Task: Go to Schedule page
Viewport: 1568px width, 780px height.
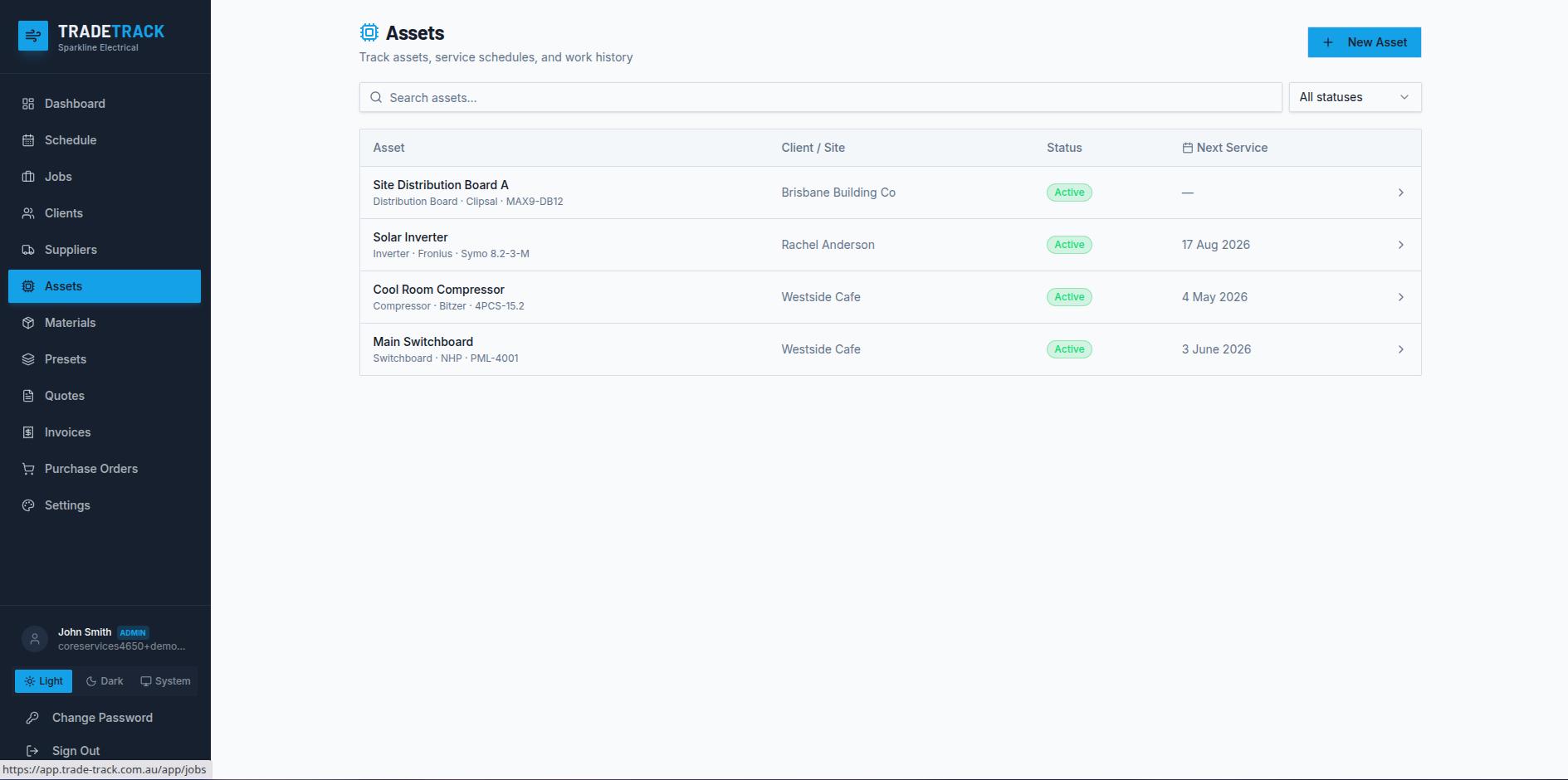Action: tap(105, 140)
